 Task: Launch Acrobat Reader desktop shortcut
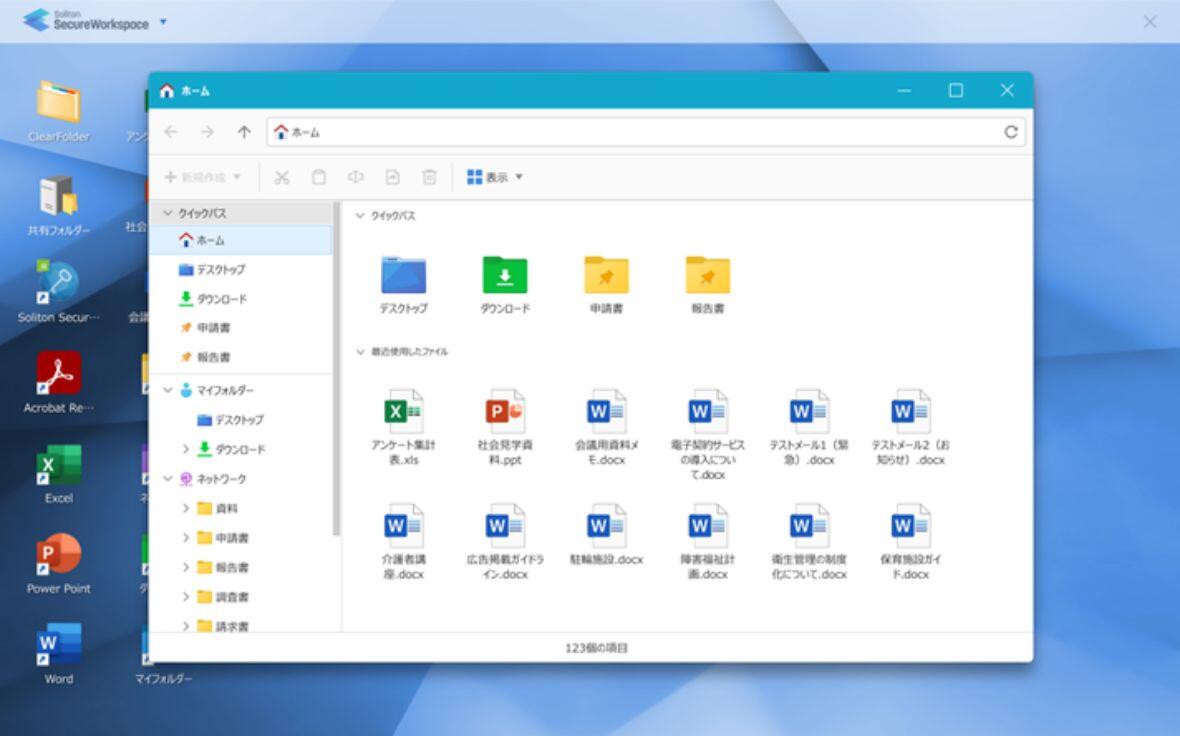(59, 382)
